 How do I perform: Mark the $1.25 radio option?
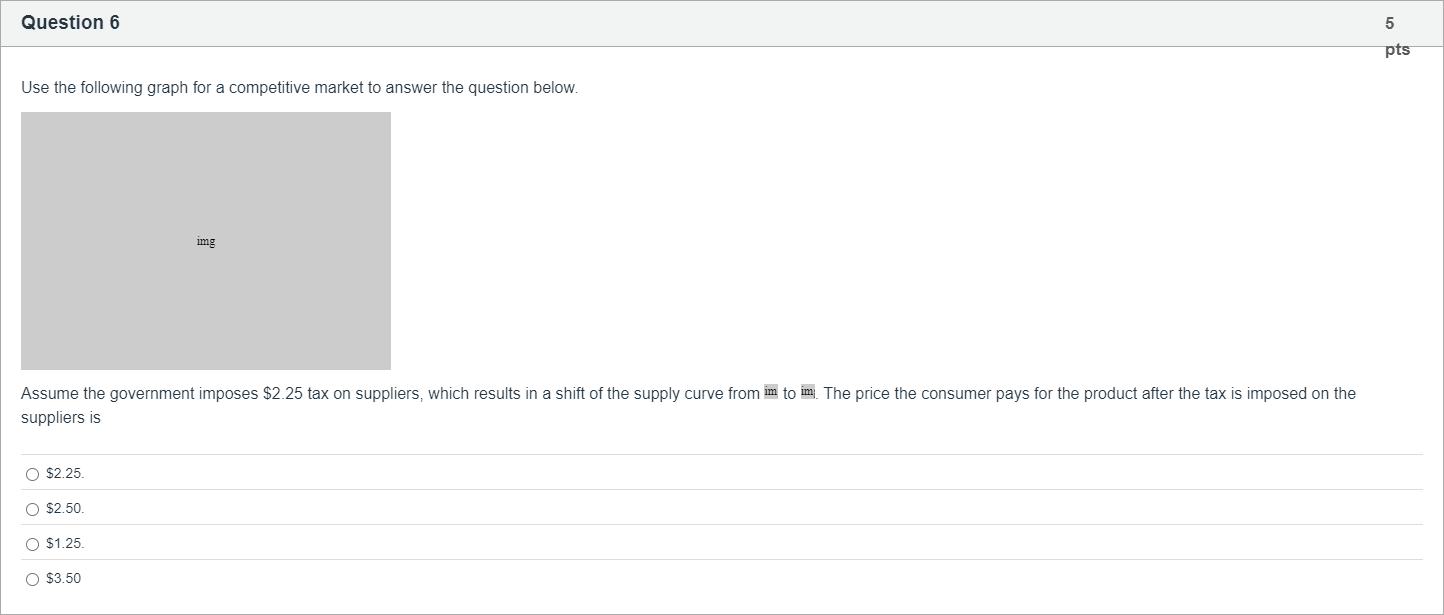(33, 544)
